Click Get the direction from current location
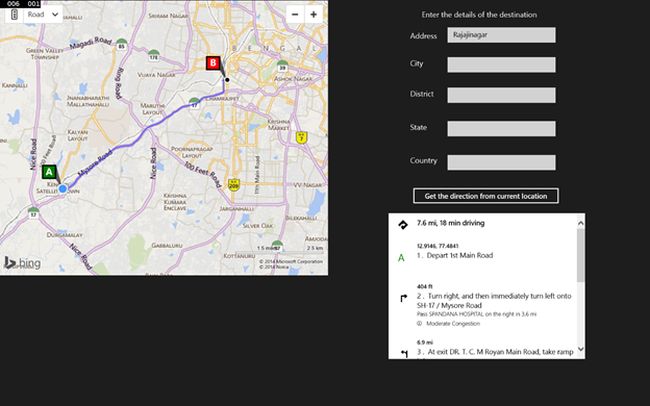650x406 pixels. [x=486, y=196]
